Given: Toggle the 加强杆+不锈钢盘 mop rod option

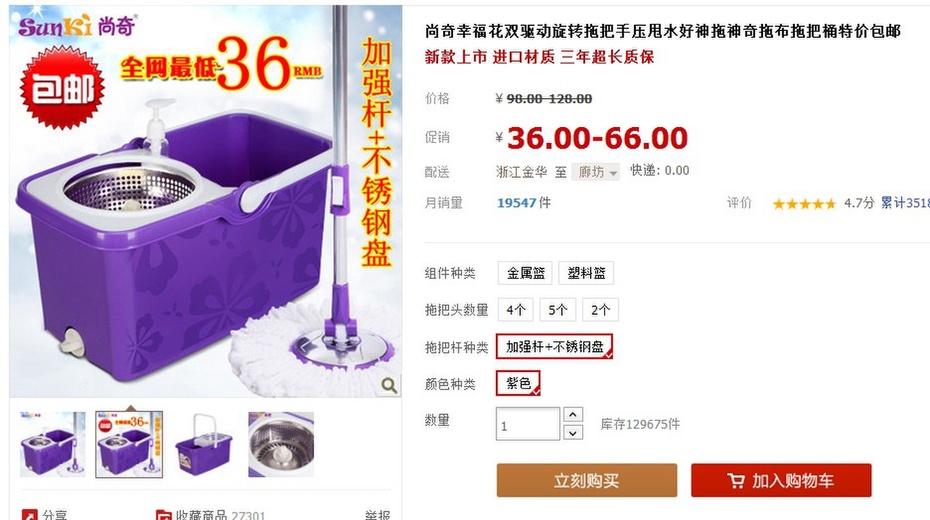Looking at the screenshot, I should tap(554, 347).
